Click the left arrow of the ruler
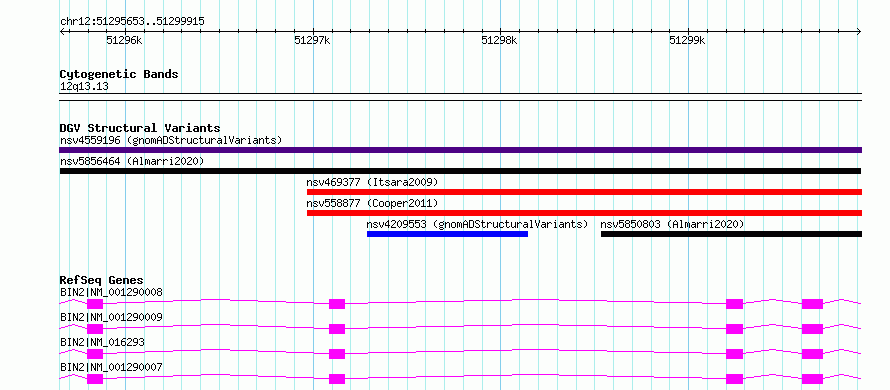Image resolution: width=890 pixels, height=390 pixels. tap(62, 32)
